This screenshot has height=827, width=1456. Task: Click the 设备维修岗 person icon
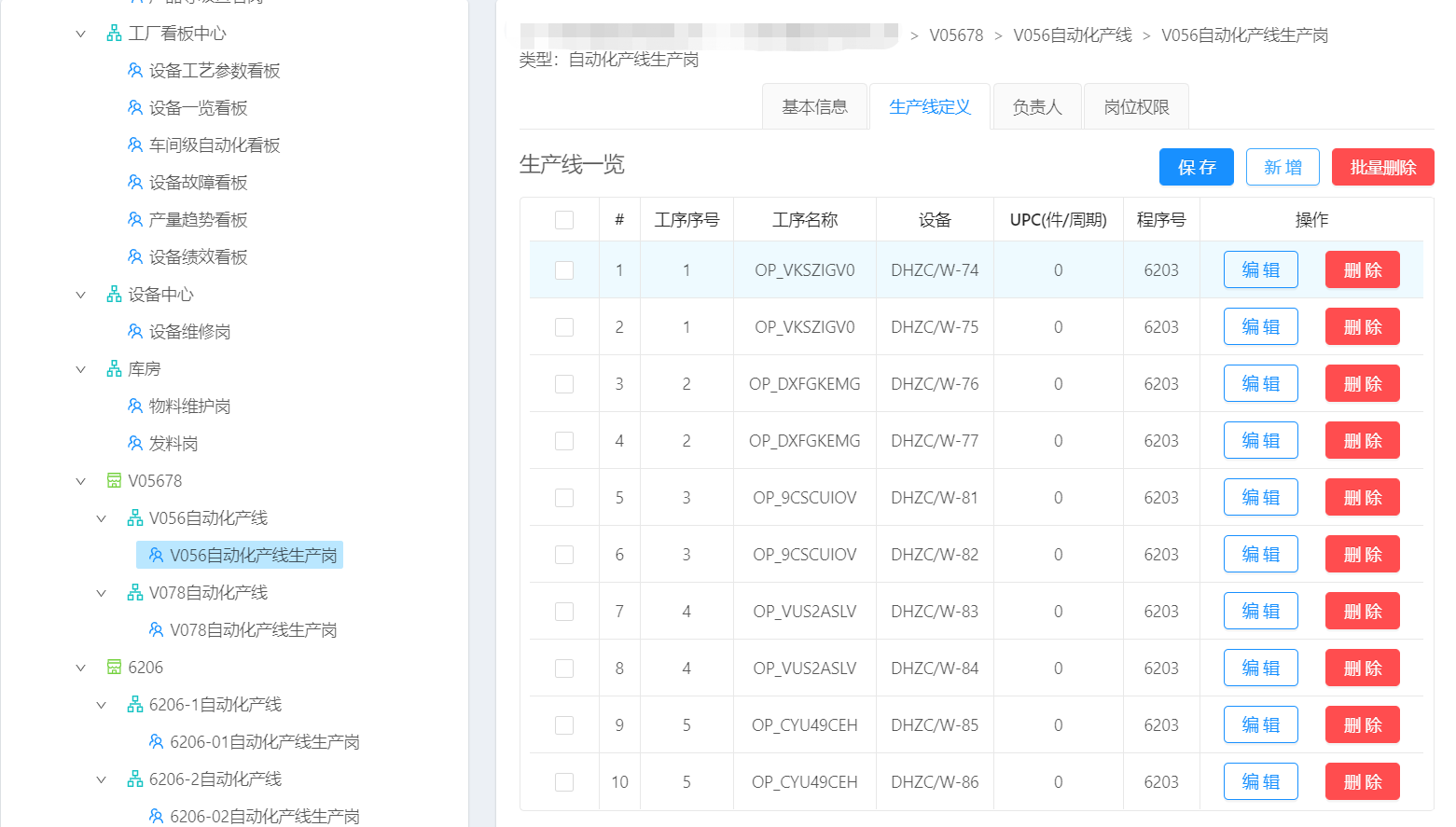(x=135, y=332)
